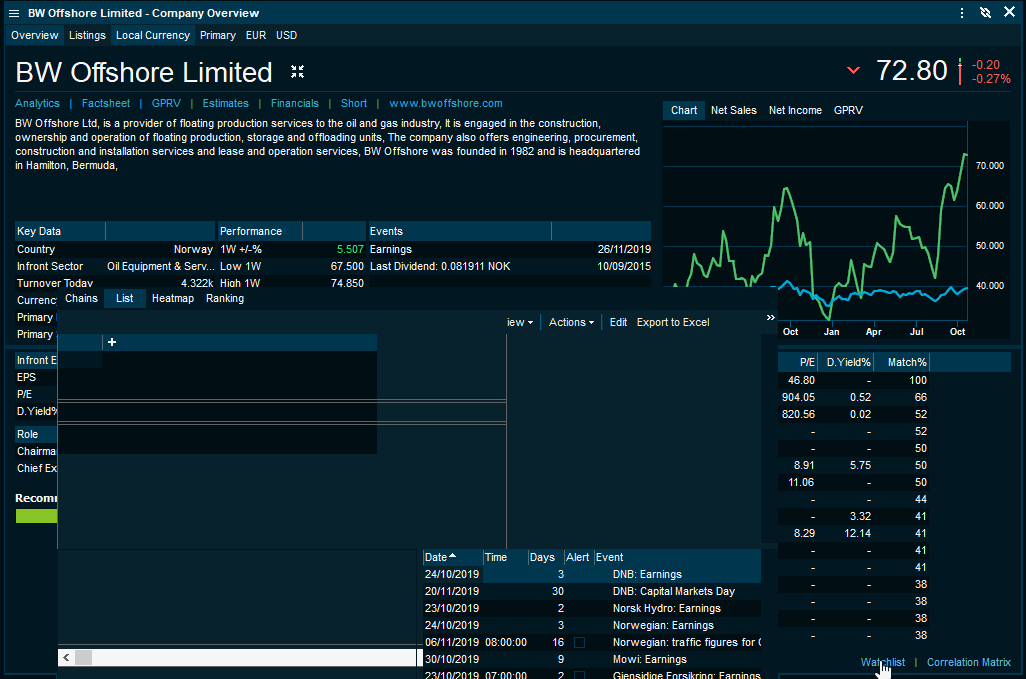Open the View dropdown left of Actions
The image size is (1026, 679).
click(520, 322)
